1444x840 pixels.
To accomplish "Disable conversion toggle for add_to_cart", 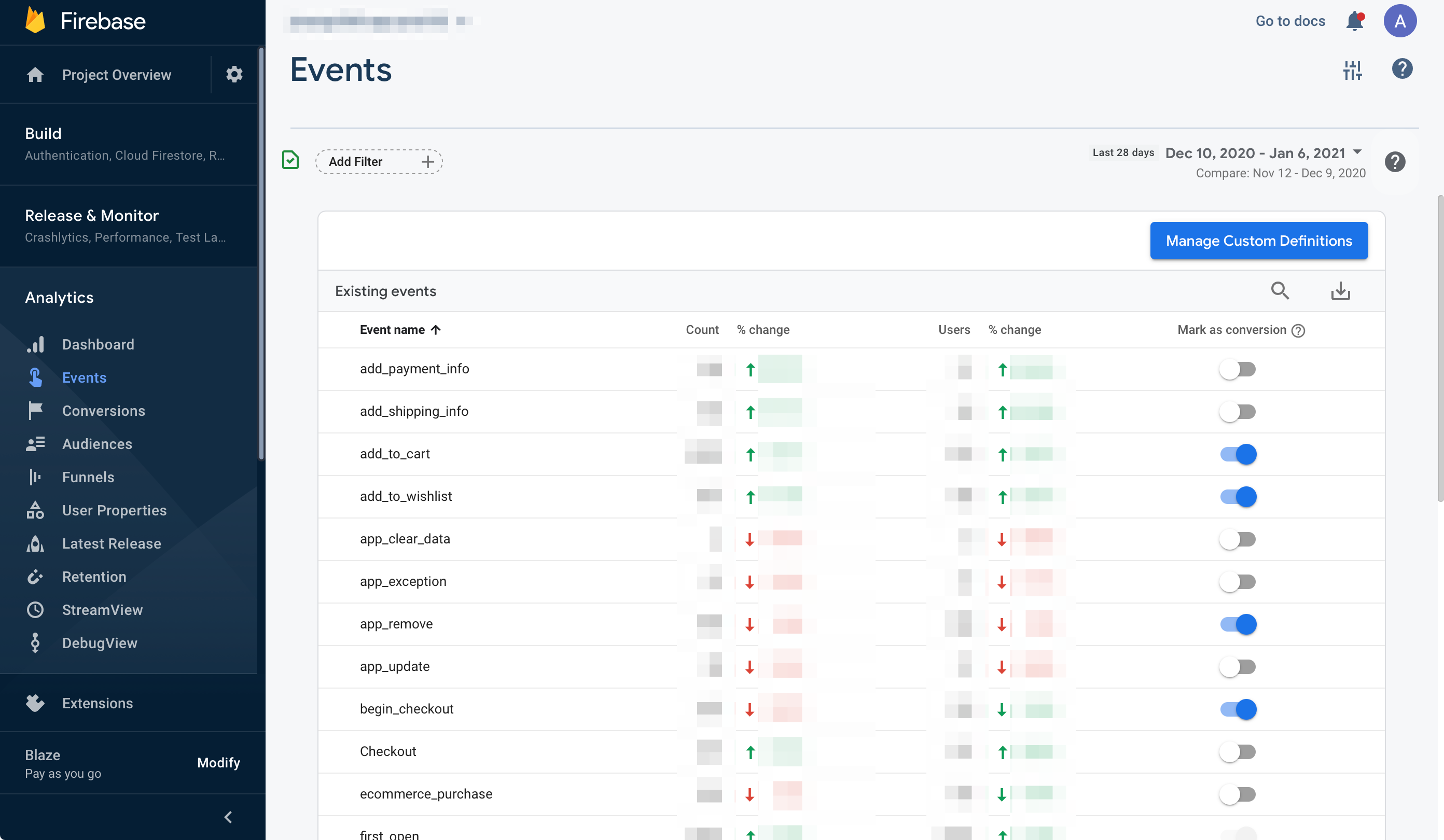I will click(1238, 454).
